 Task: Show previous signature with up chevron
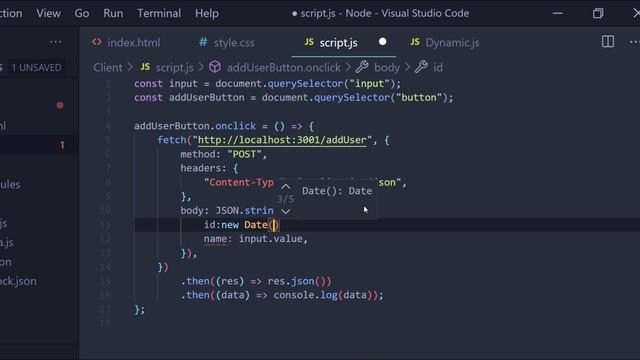(x=286, y=187)
